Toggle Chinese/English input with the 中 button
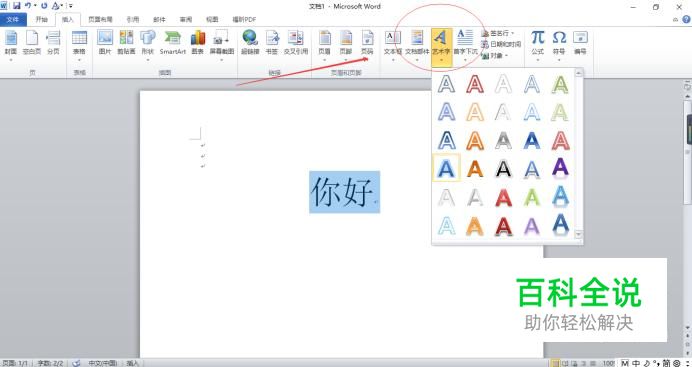692x367 pixels. pos(636,363)
